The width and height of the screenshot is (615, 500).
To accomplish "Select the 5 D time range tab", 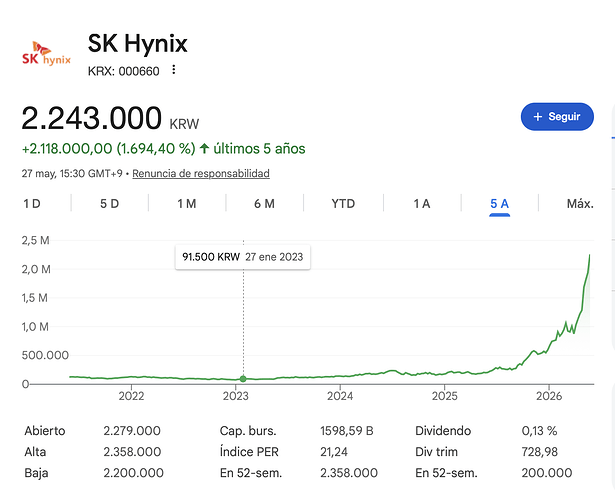I will tap(109, 204).
